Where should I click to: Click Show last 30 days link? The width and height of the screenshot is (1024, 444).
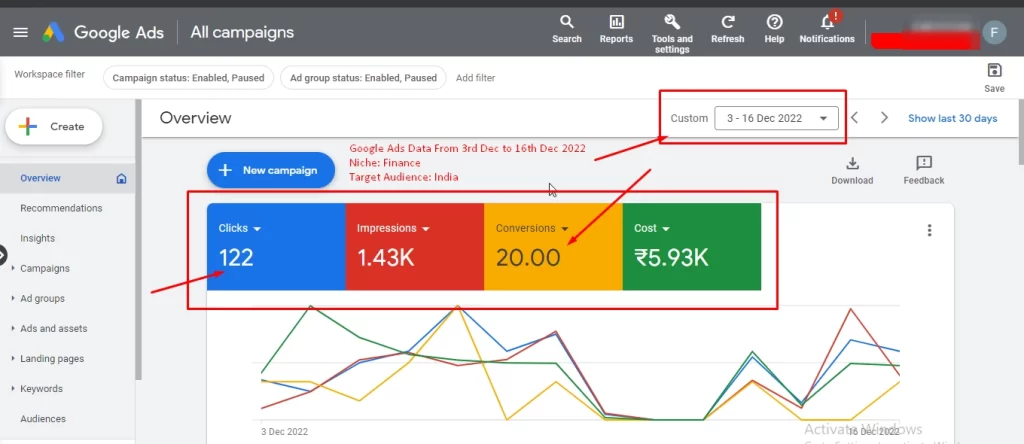pos(952,118)
